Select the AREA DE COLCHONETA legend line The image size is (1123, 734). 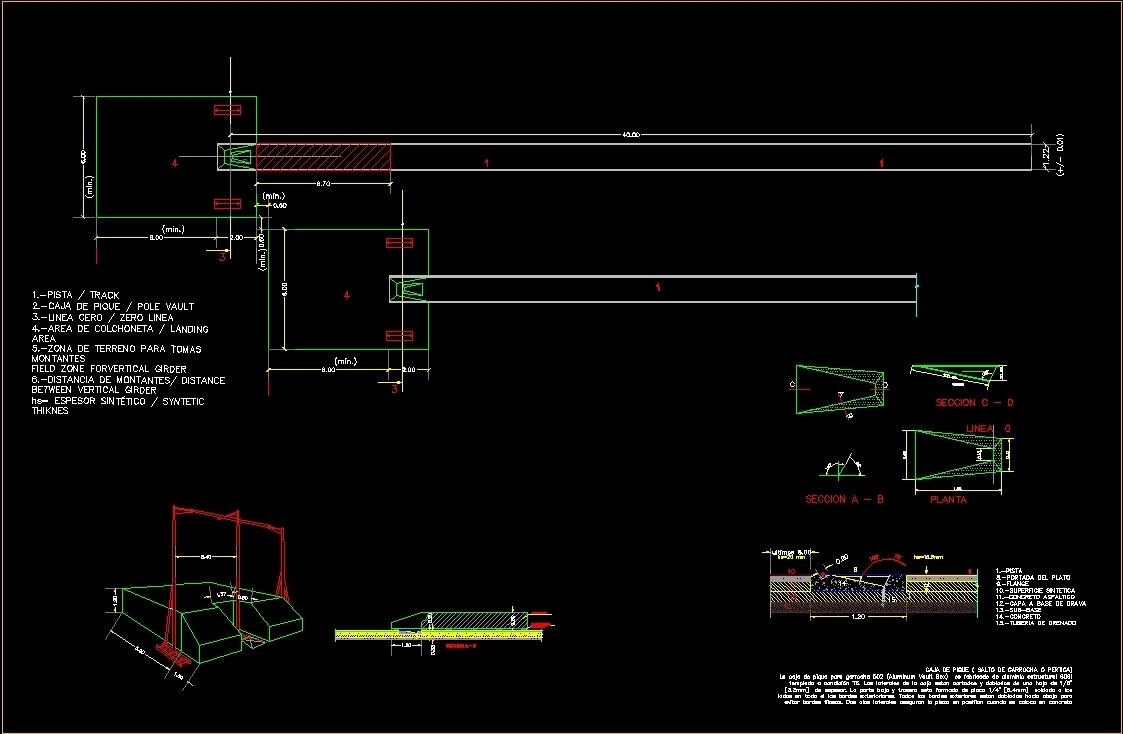[x=120, y=329]
